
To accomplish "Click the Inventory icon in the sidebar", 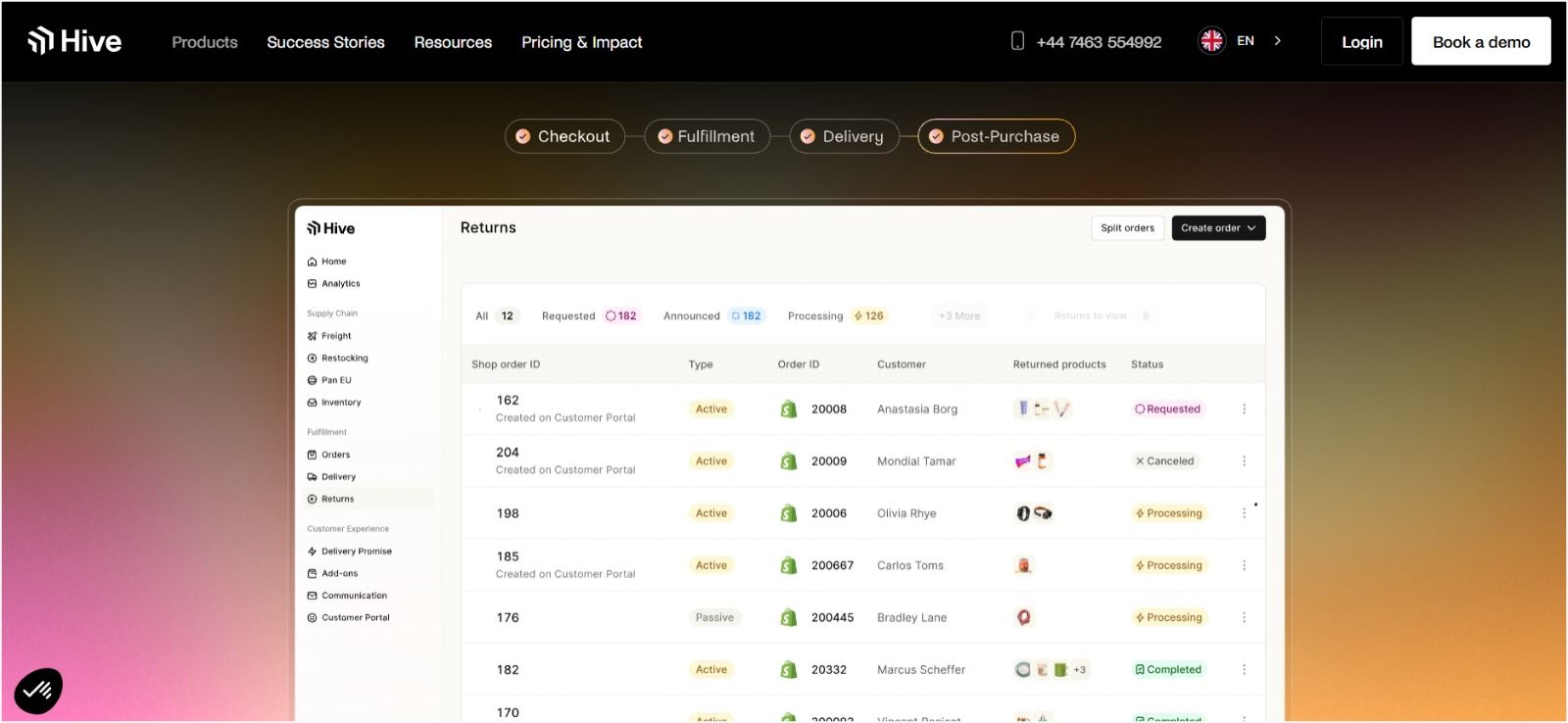I will (x=312, y=403).
